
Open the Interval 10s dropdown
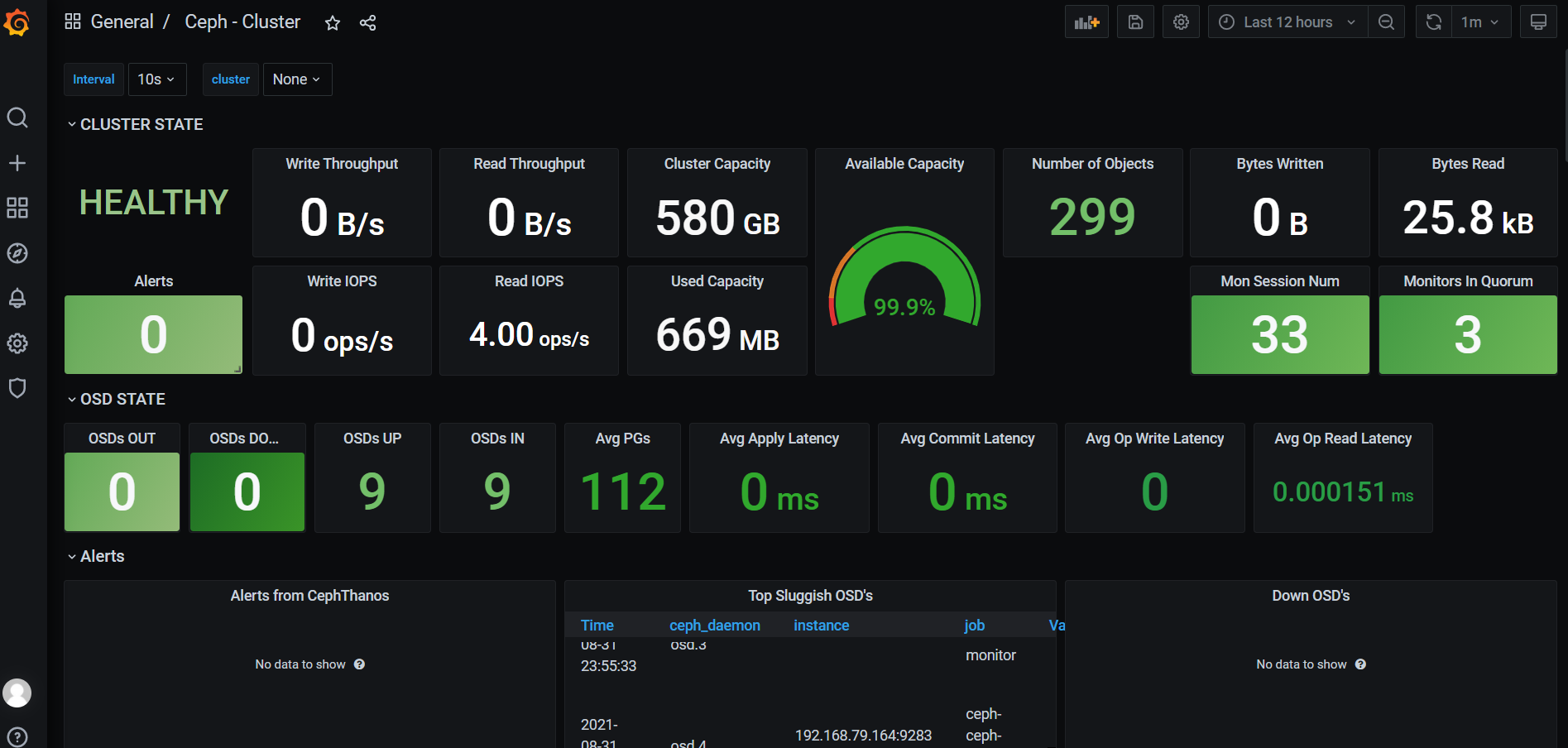pyautogui.click(x=156, y=79)
